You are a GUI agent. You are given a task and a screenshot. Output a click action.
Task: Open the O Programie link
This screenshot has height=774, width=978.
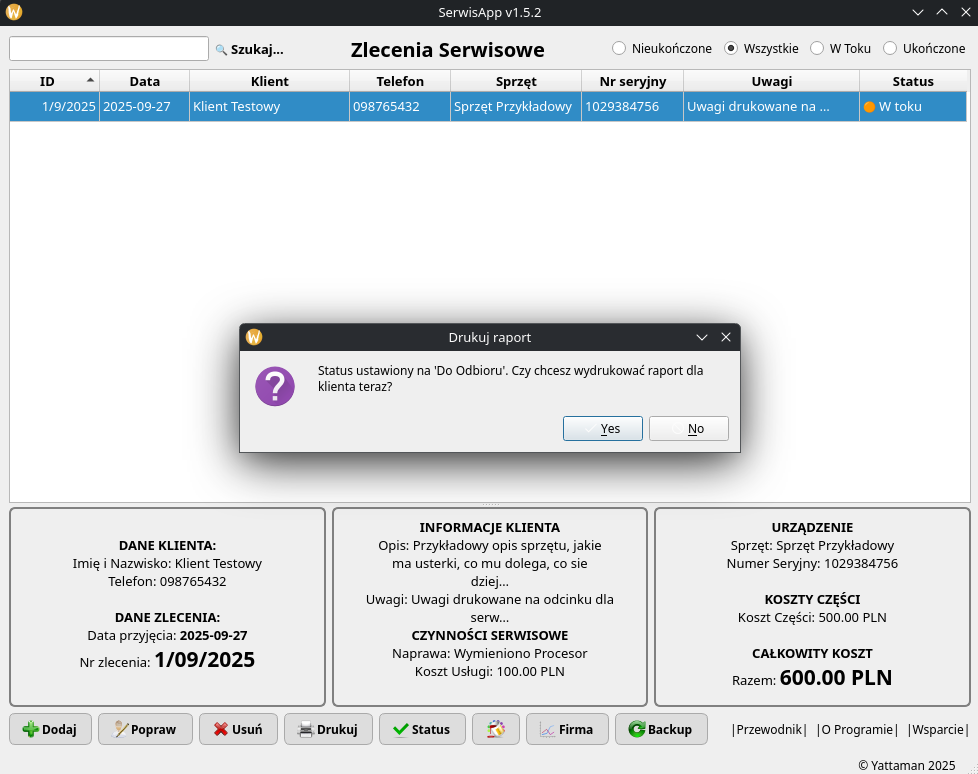pos(857,729)
